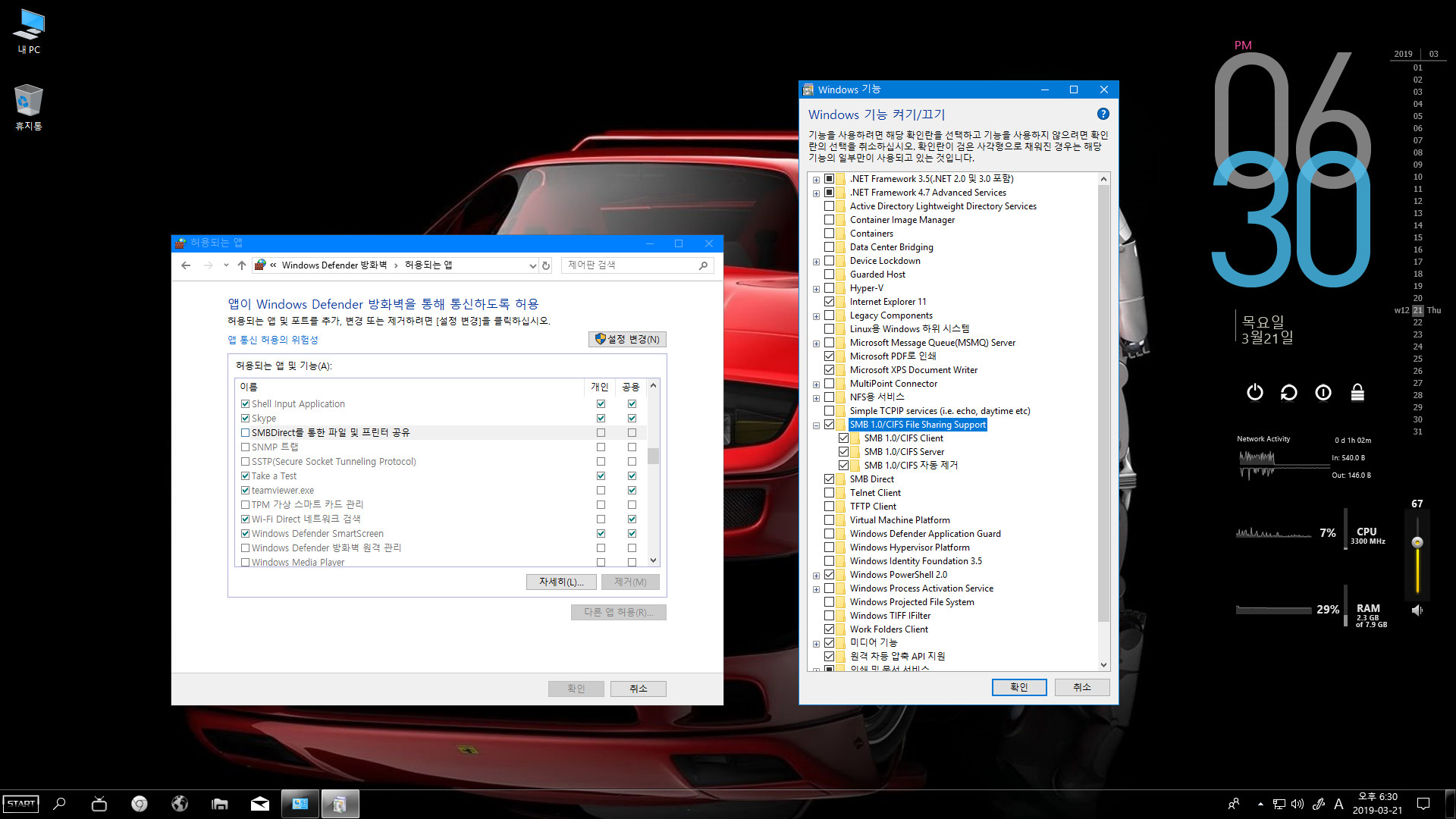Viewport: 1456px width, 819px height.
Task: Click 설정 변경(N) button
Action: [627, 339]
